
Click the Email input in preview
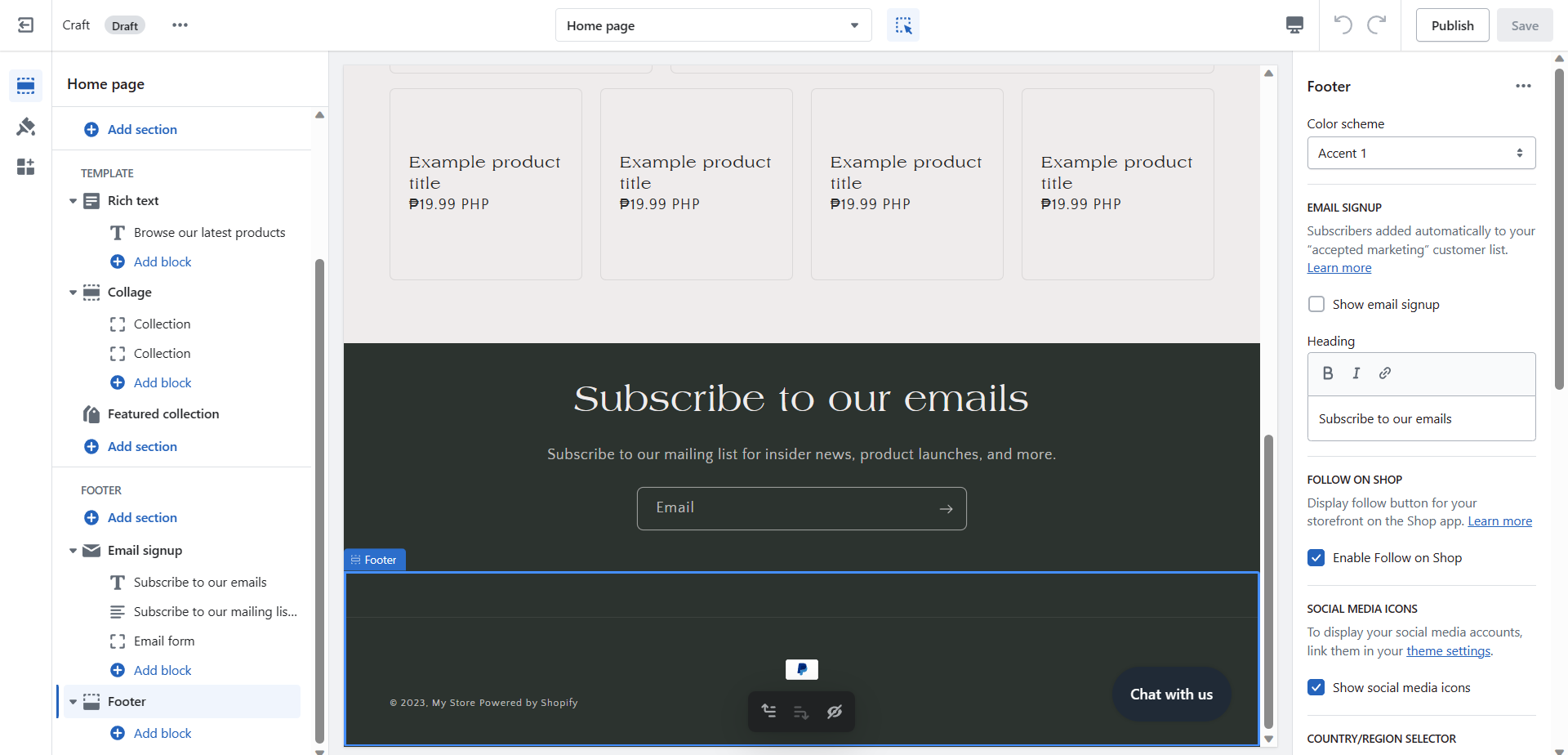pyautogui.click(x=802, y=508)
